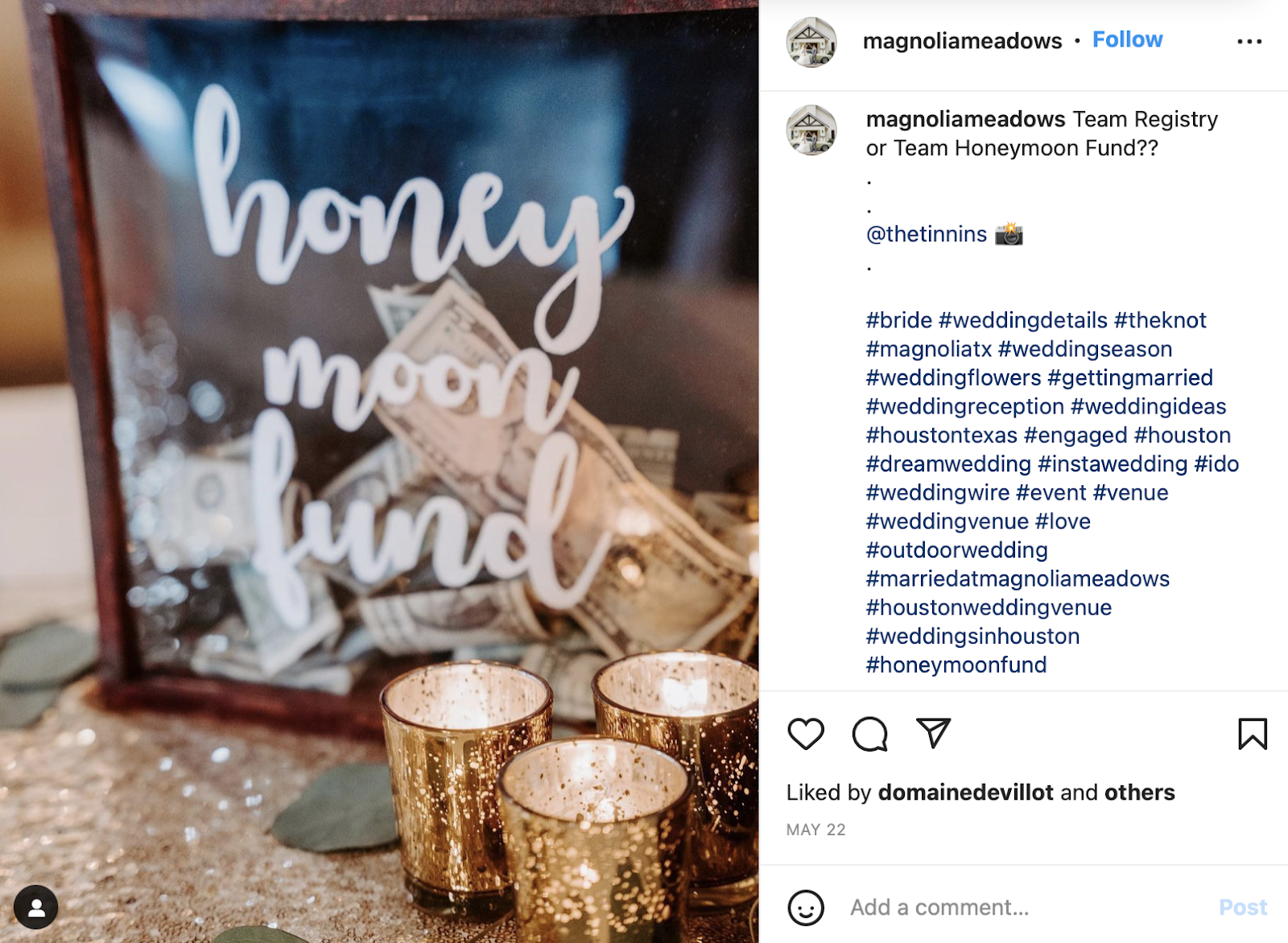Follow the magnoliameadows account
Image resolution: width=1288 pixels, height=943 pixels.
1127,39
